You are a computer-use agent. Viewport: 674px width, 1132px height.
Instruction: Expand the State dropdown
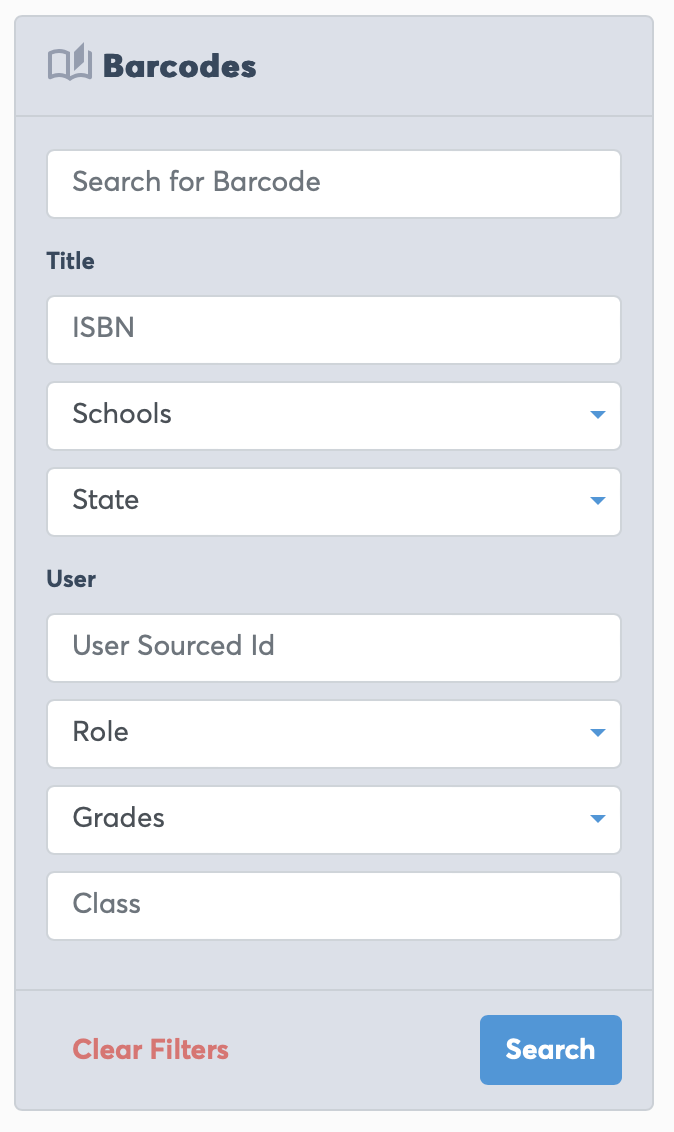pos(320,501)
